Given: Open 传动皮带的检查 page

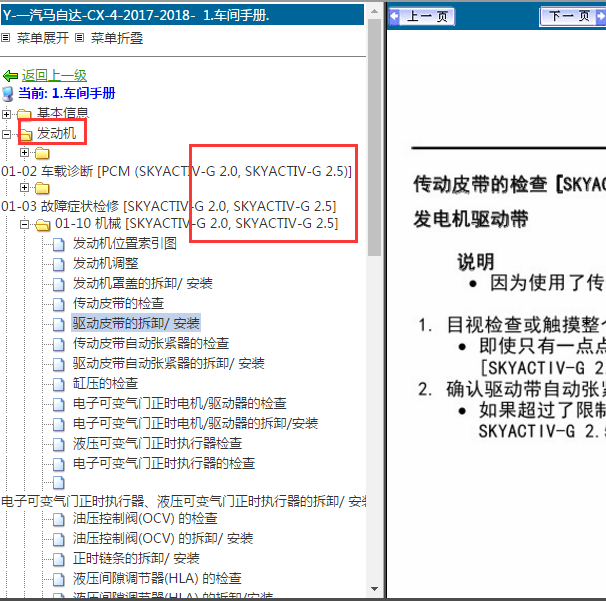Looking at the screenshot, I should [118, 303].
